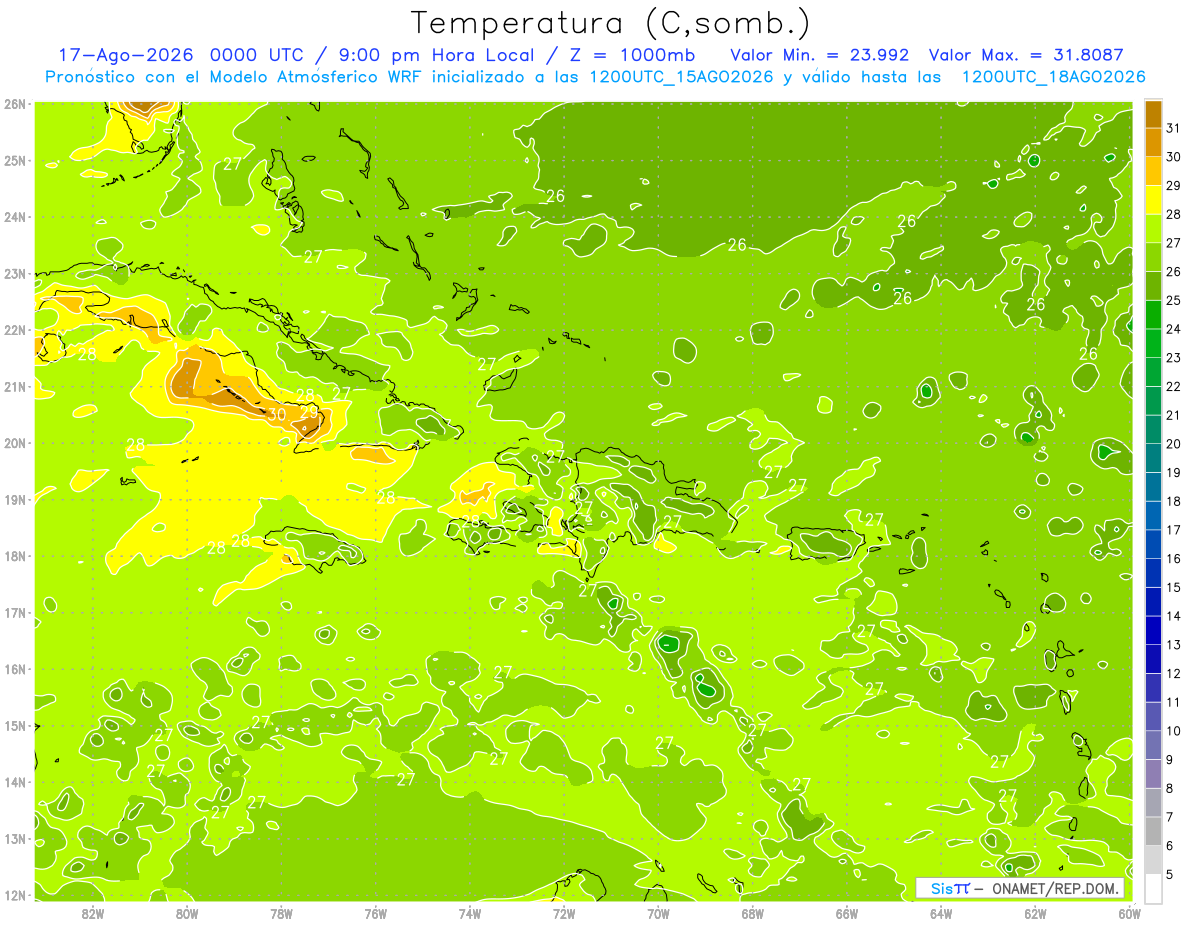Click the legend value 5

(x=1171, y=875)
